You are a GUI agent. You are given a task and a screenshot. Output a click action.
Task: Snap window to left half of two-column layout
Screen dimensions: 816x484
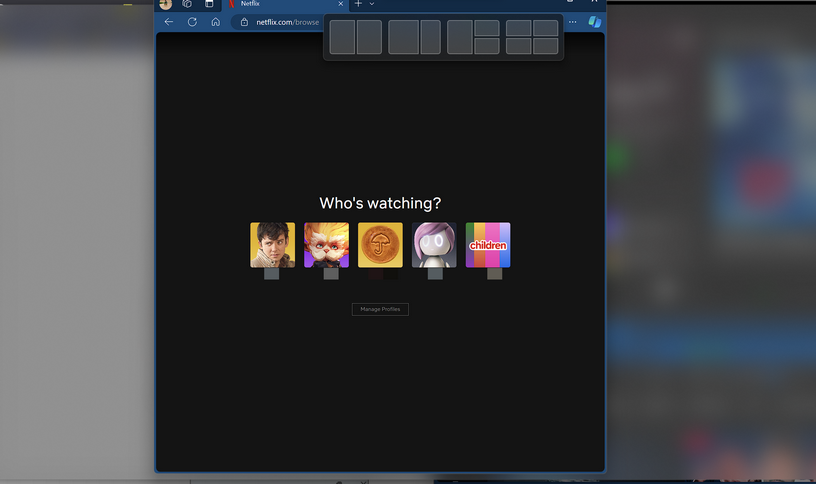pyautogui.click(x=342, y=37)
